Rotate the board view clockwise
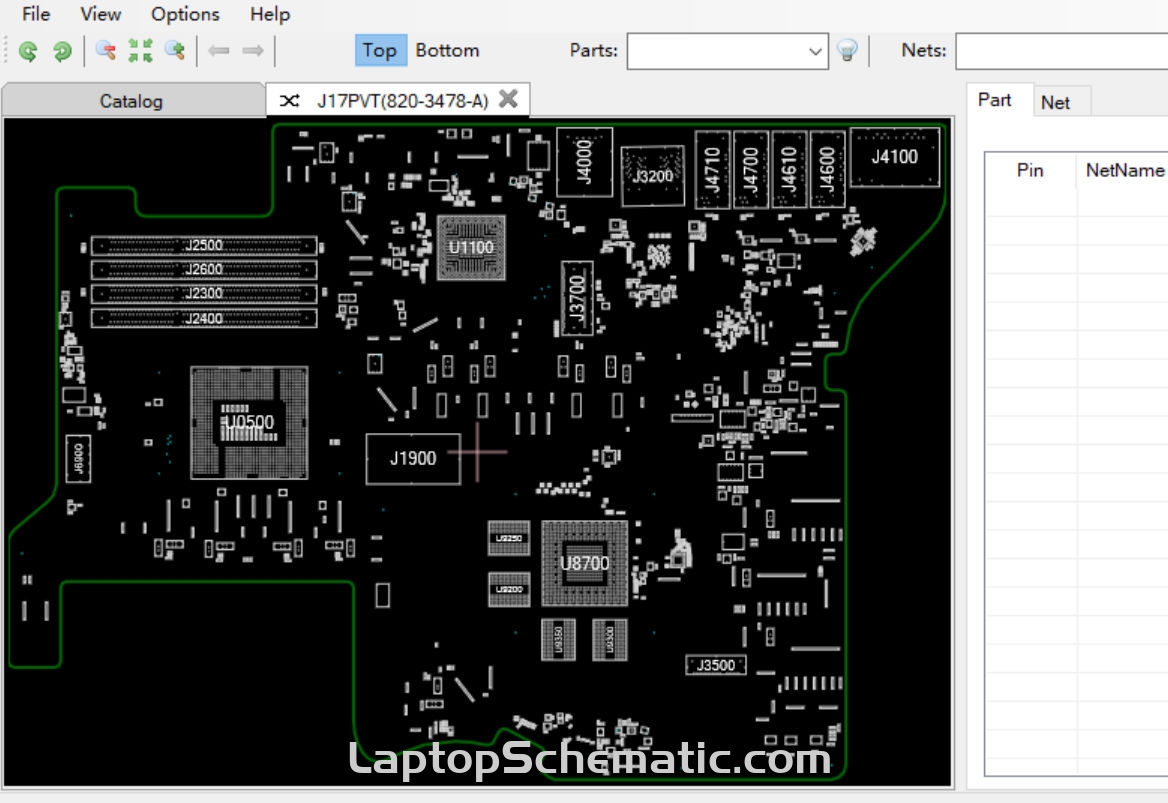 pos(63,51)
